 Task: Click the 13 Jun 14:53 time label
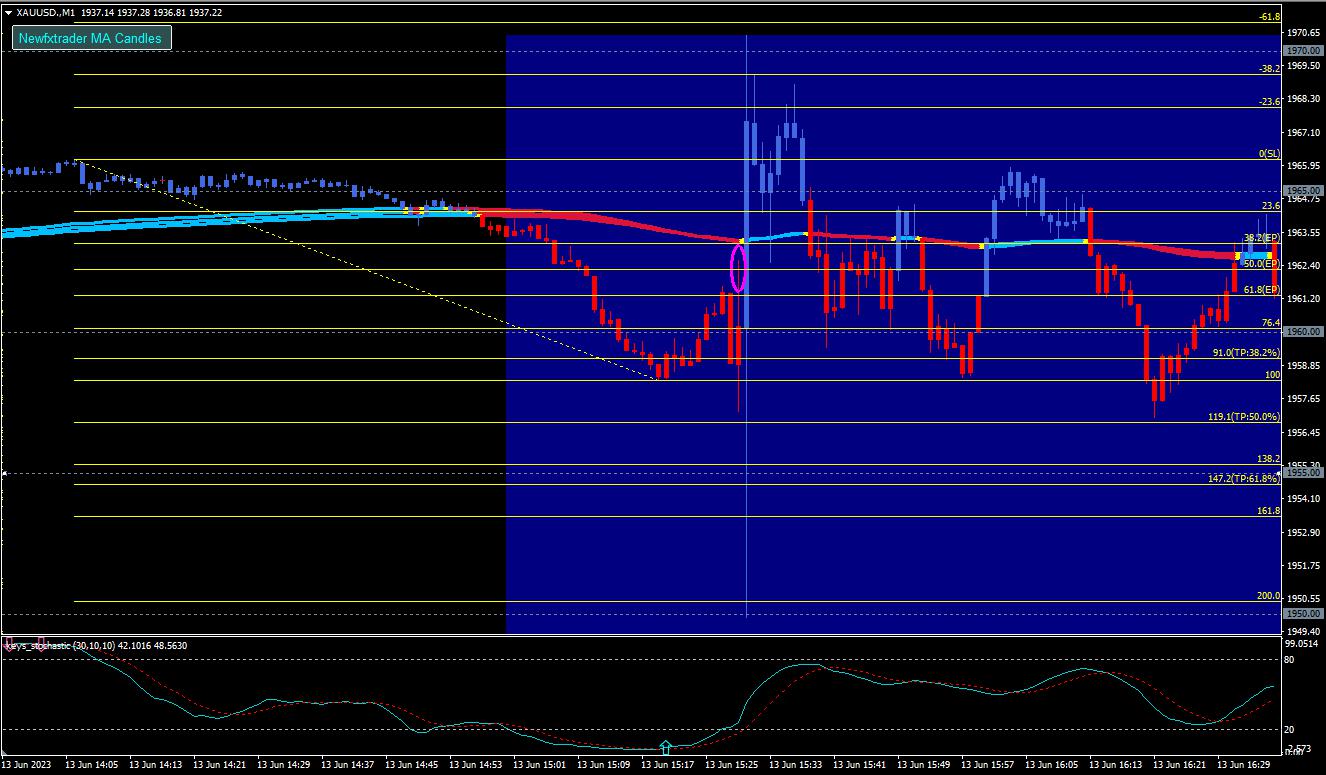pyautogui.click(x=476, y=765)
